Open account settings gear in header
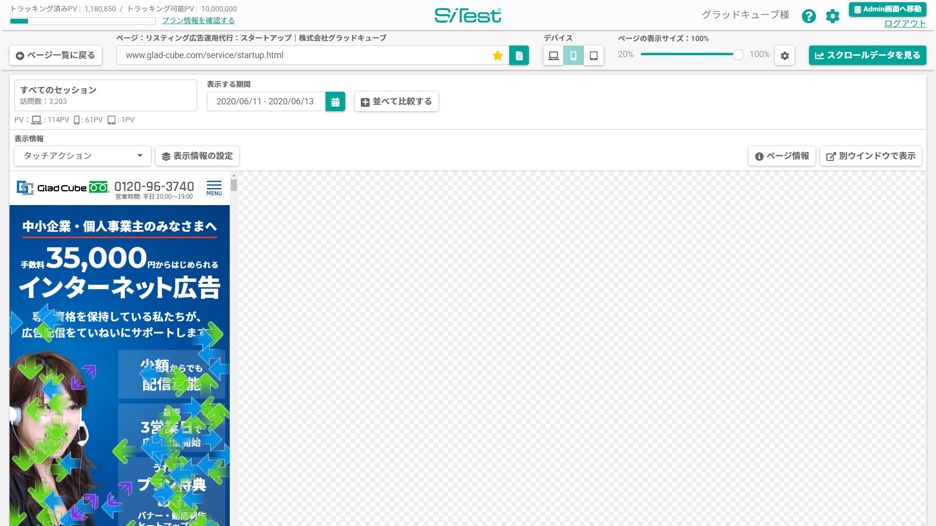The image size is (936, 526). pos(832,16)
